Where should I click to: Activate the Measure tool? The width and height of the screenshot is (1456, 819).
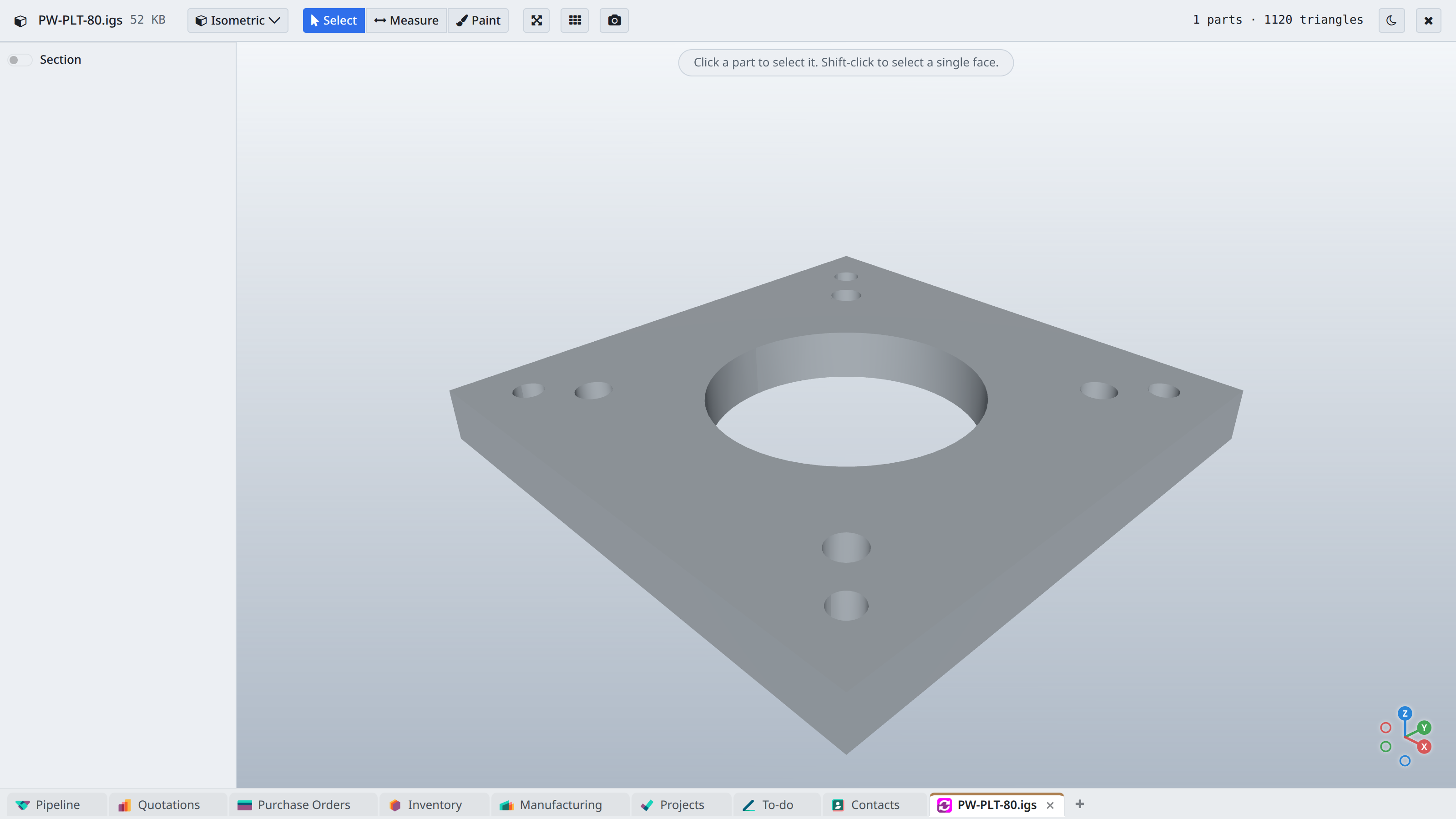click(406, 20)
